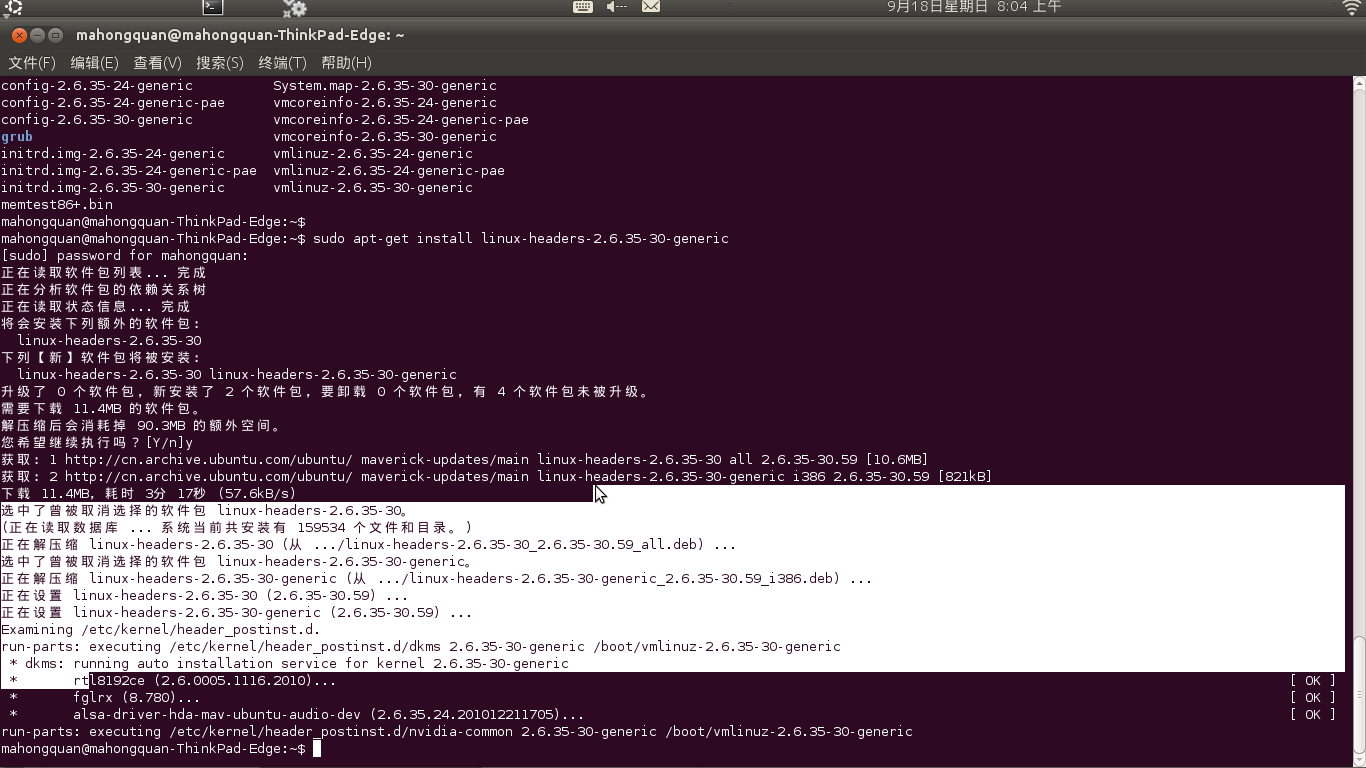This screenshot has height=768, width=1366.
Task: Open the 查看(V) menu
Action: (x=157, y=63)
